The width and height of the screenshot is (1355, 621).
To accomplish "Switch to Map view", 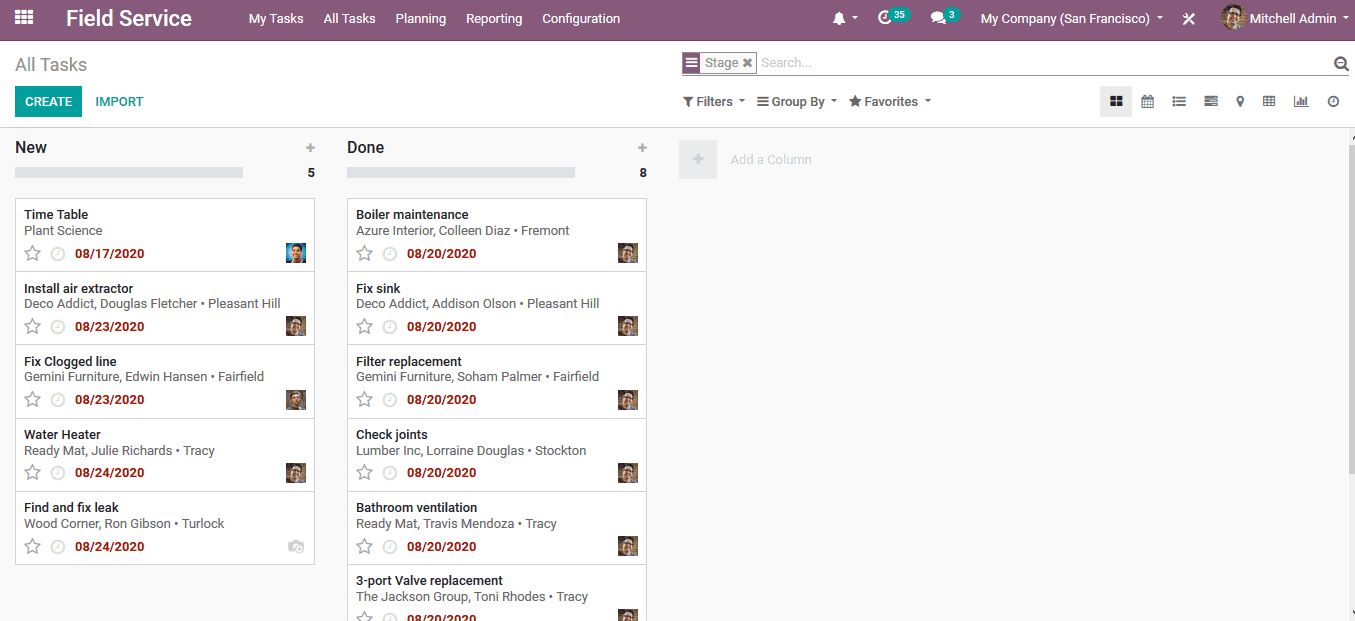I will click(x=1240, y=101).
